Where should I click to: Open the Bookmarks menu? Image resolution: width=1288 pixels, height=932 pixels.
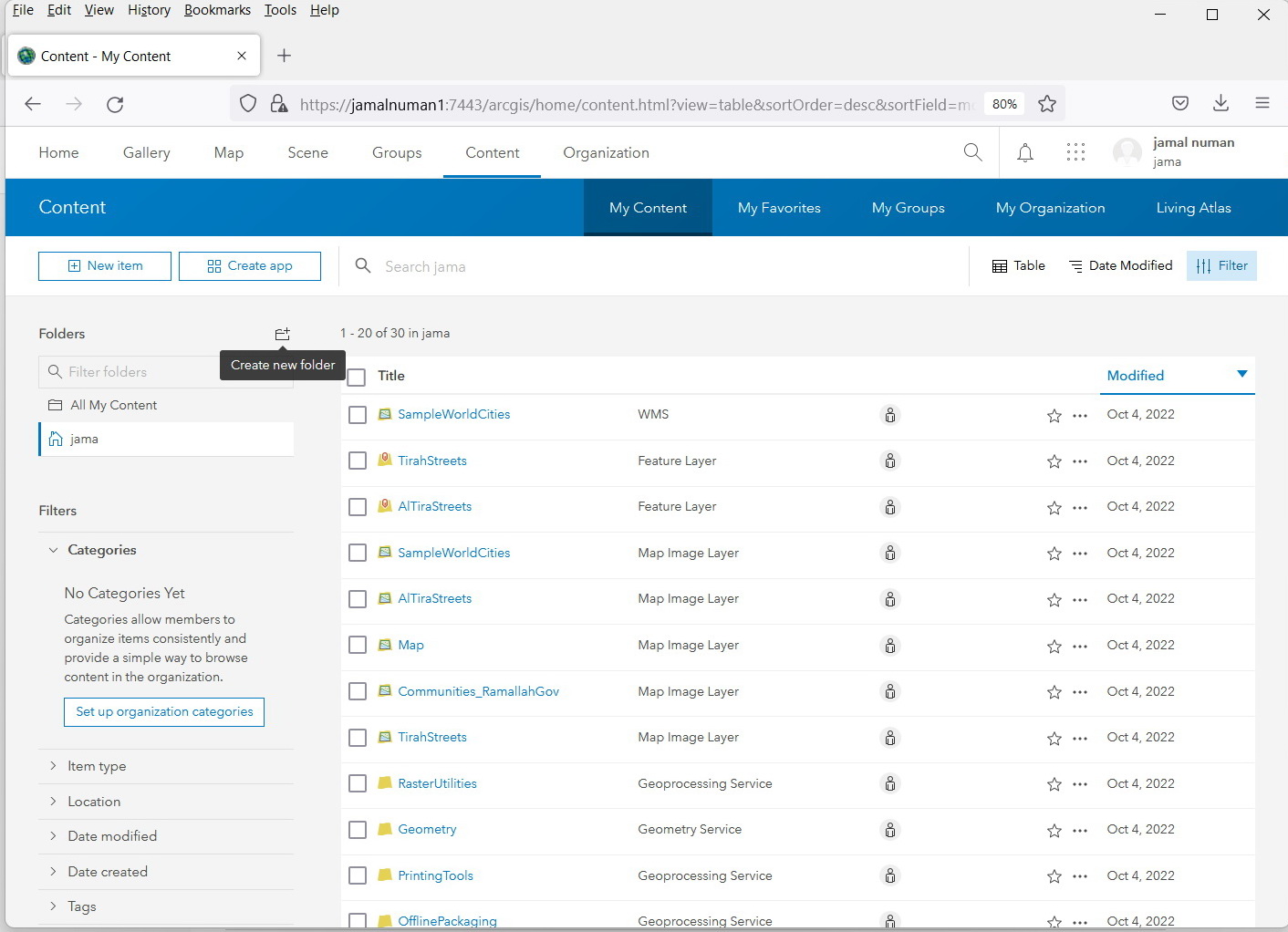coord(217,10)
